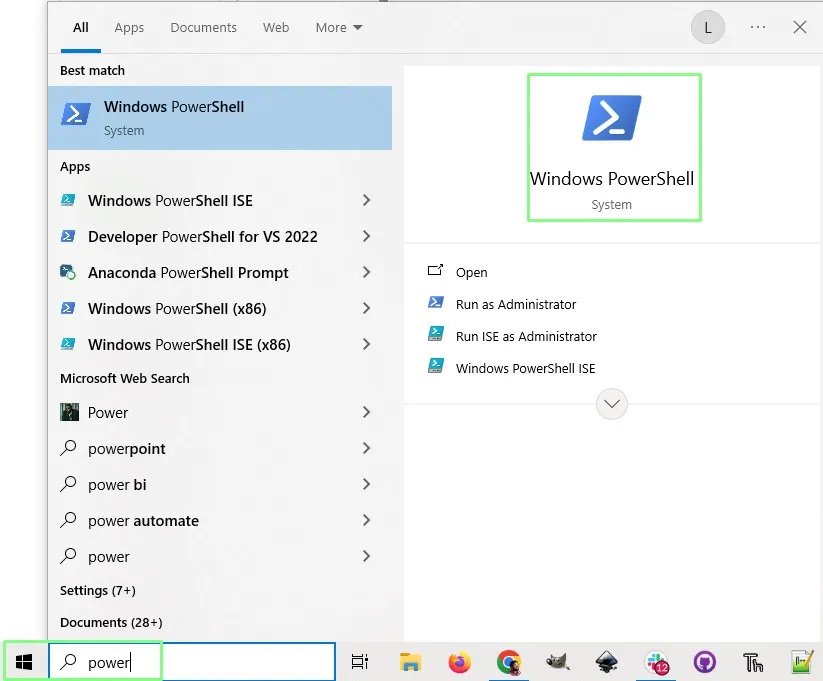Open the notepad-pencil app in taskbar
Screen dimensions: 823x681
click(802, 662)
